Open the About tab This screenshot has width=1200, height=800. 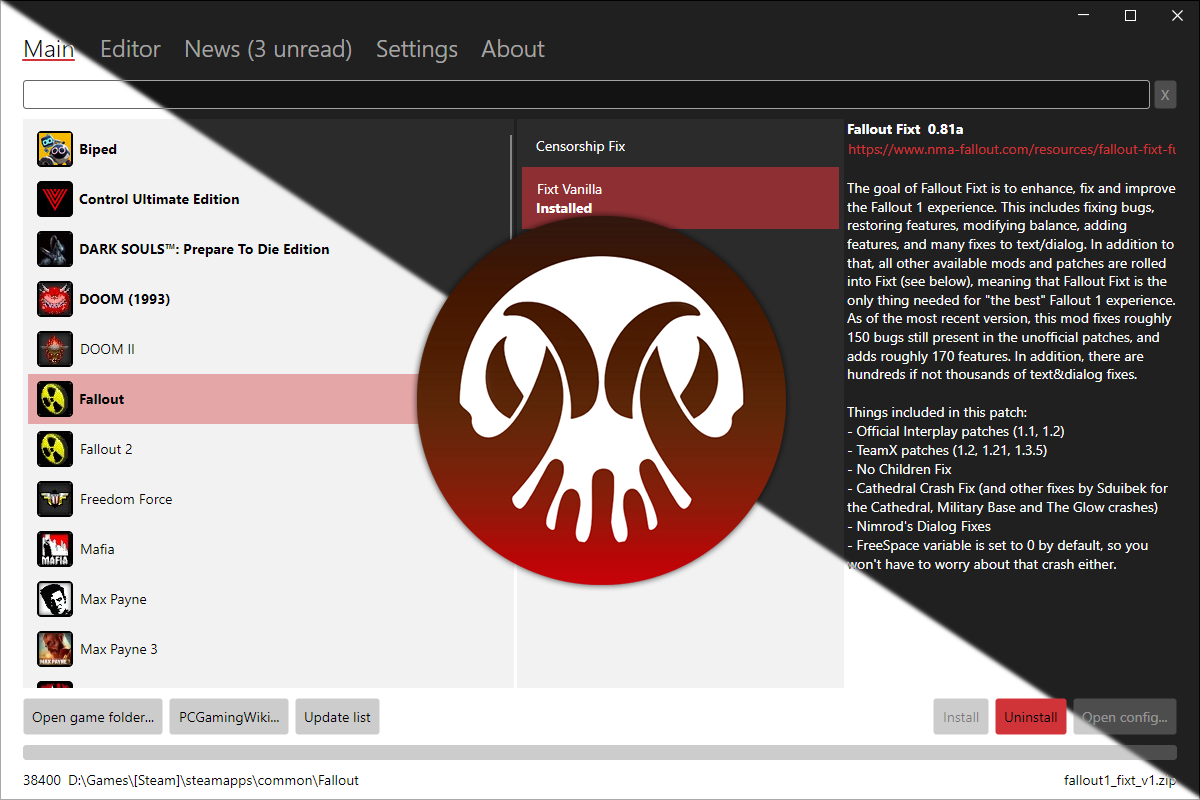[x=513, y=49]
